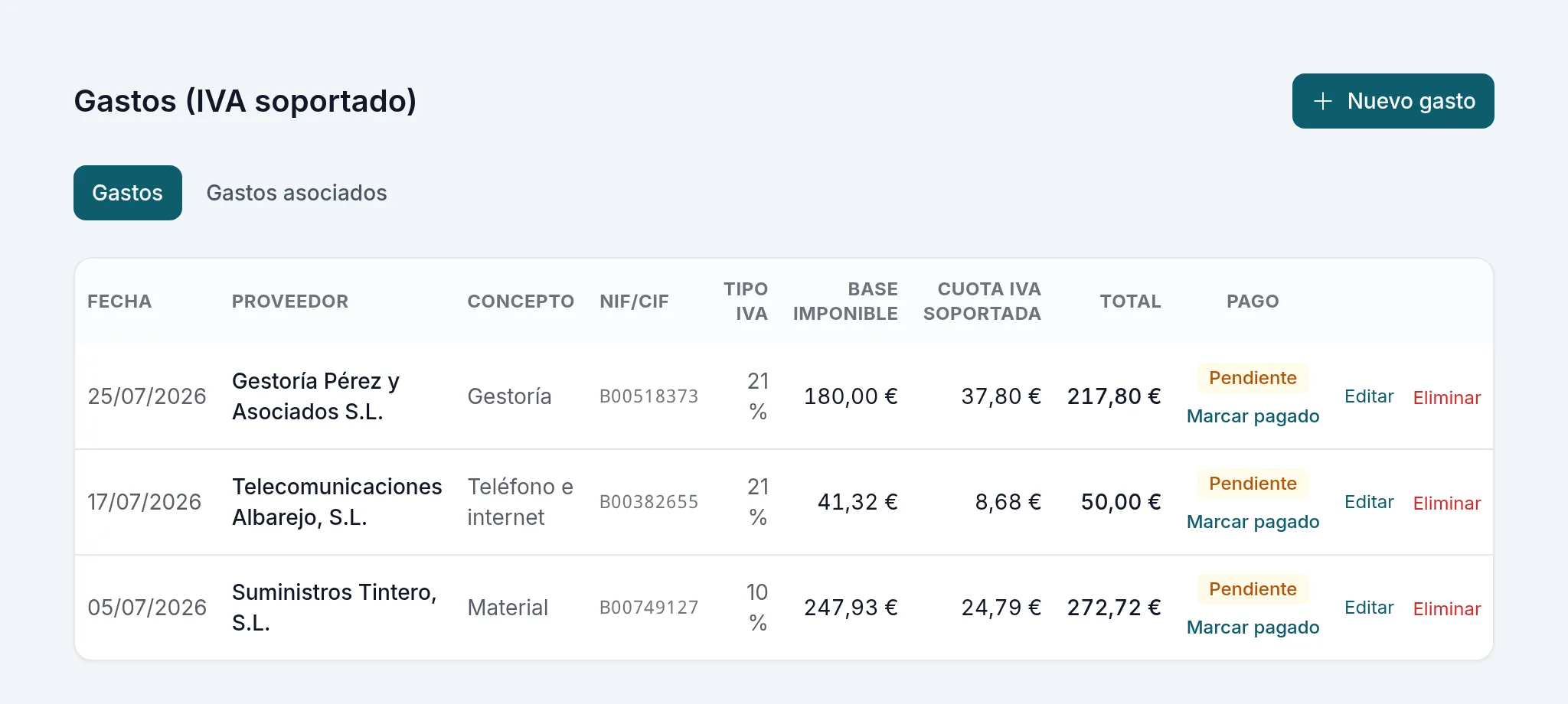Click provider Suministros Tintero, S.L.
The width and height of the screenshot is (1568, 704).
point(335,608)
